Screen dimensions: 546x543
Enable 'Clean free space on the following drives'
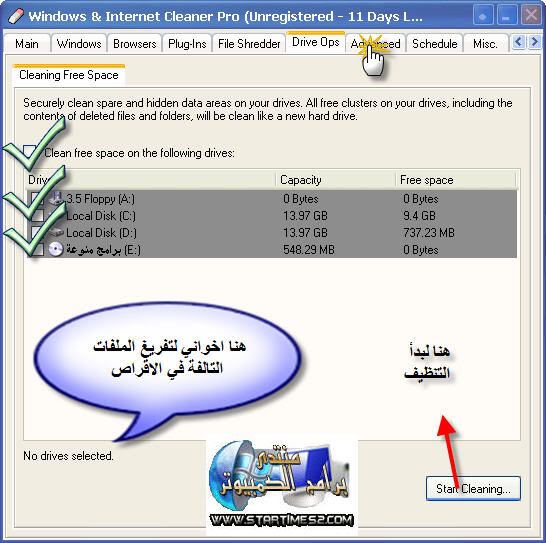coord(30,152)
